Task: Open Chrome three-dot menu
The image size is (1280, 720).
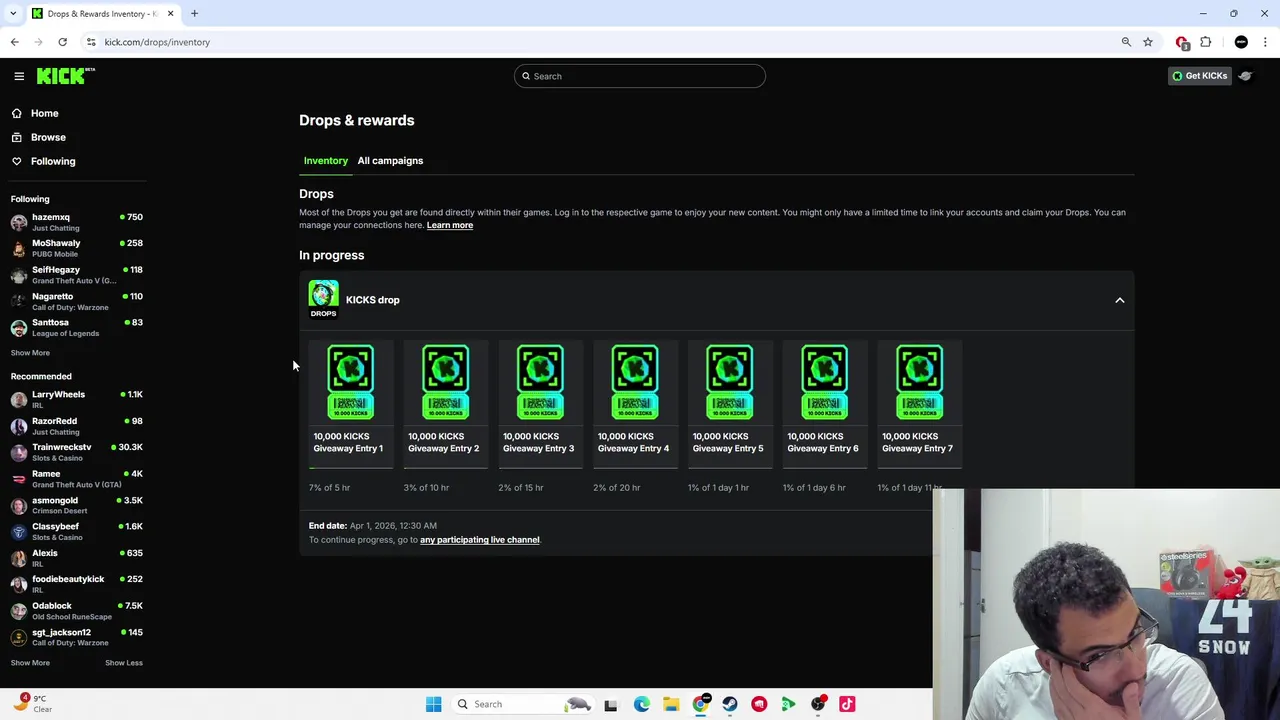Action: coord(1265,42)
